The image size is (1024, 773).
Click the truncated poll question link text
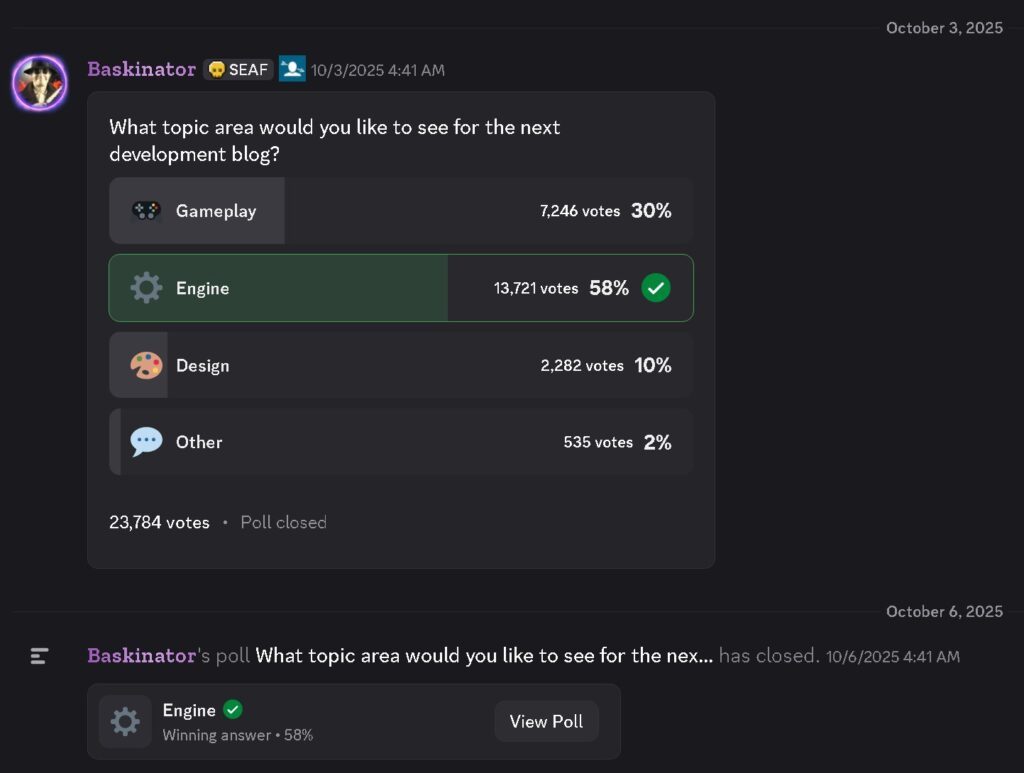(484, 656)
